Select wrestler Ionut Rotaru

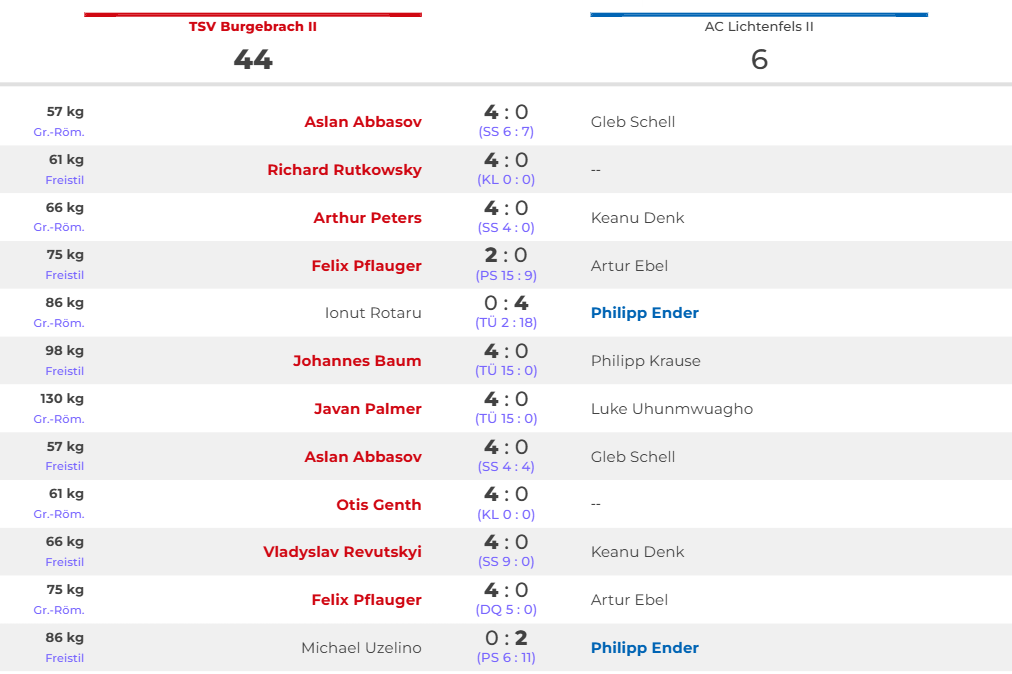[x=373, y=313]
